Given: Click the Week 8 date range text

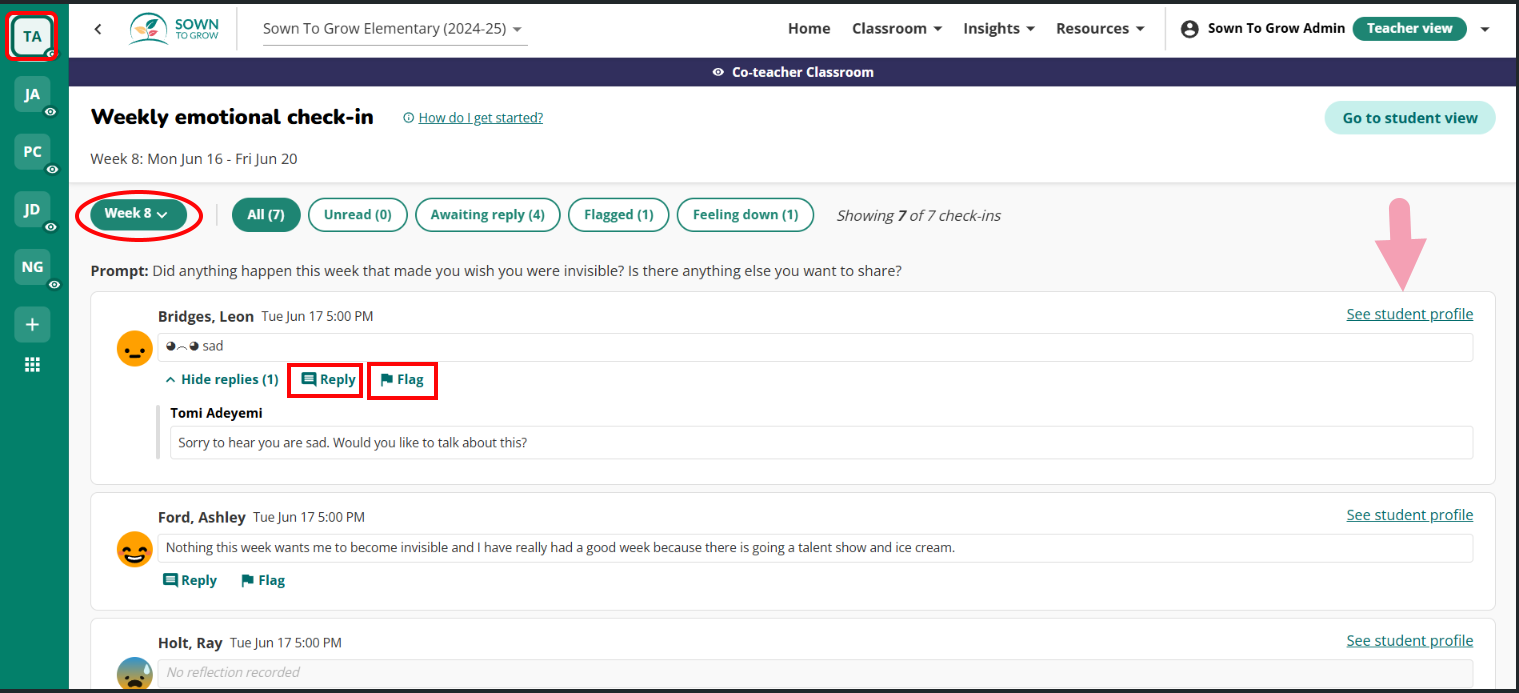Looking at the screenshot, I should coord(194,159).
